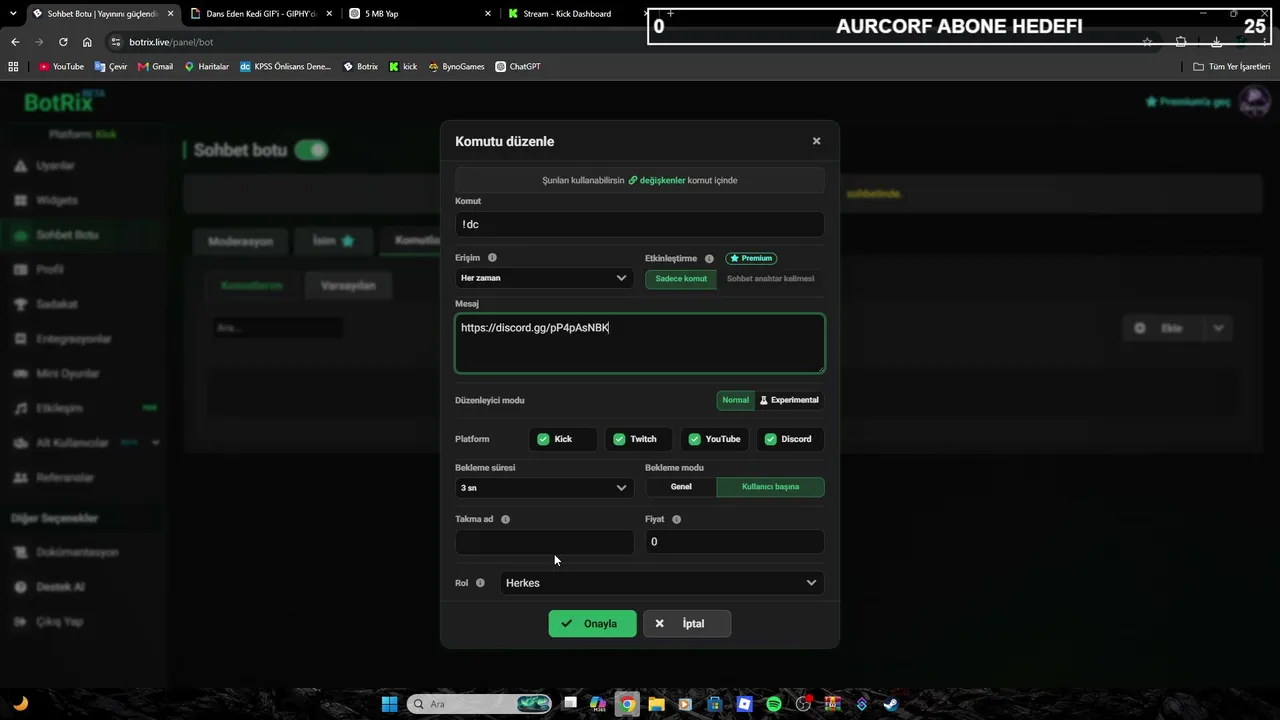Click the Takma ad input field
The image size is (1280, 720).
pyautogui.click(x=544, y=542)
